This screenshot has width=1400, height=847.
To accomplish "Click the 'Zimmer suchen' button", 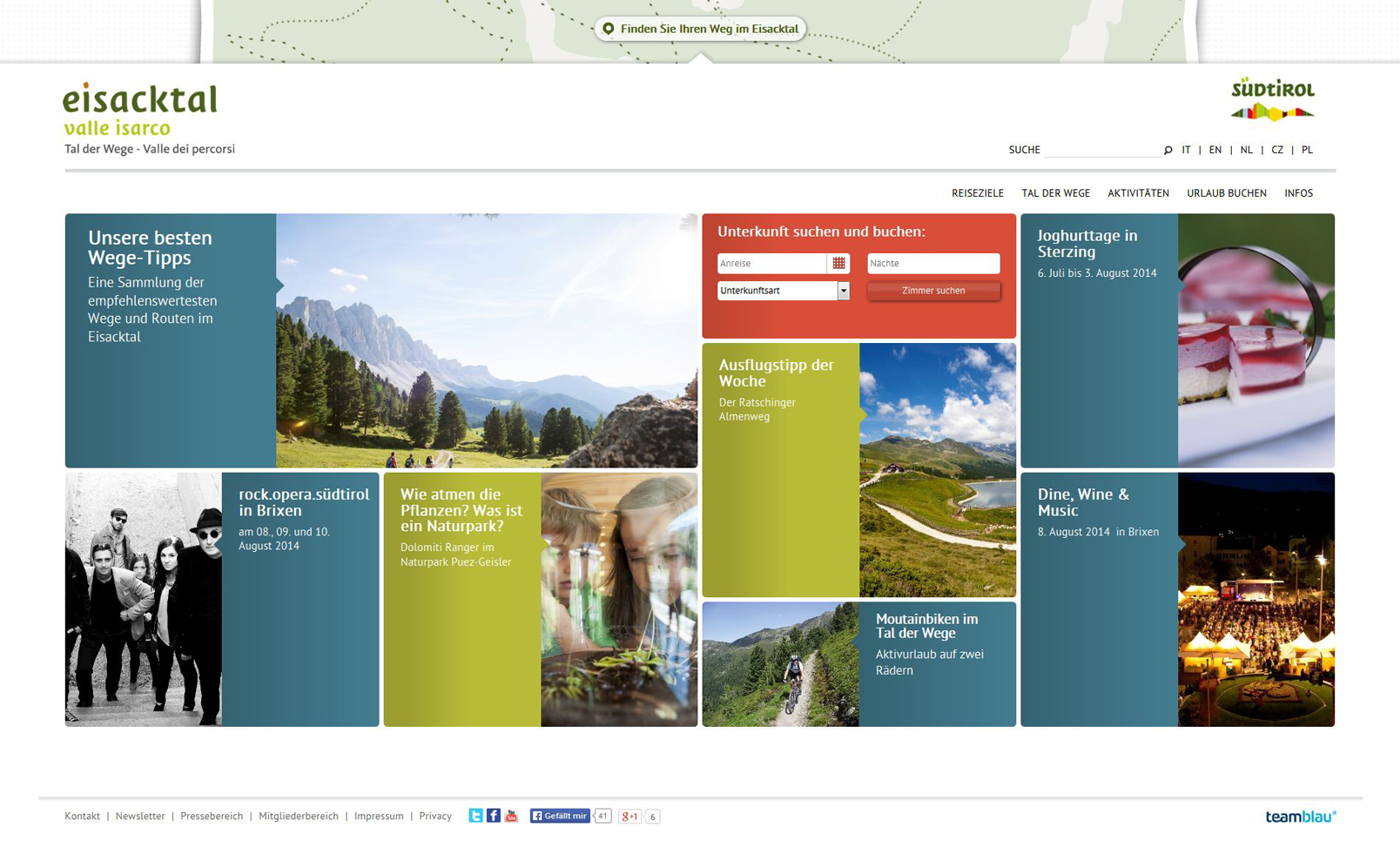I will [x=933, y=291].
